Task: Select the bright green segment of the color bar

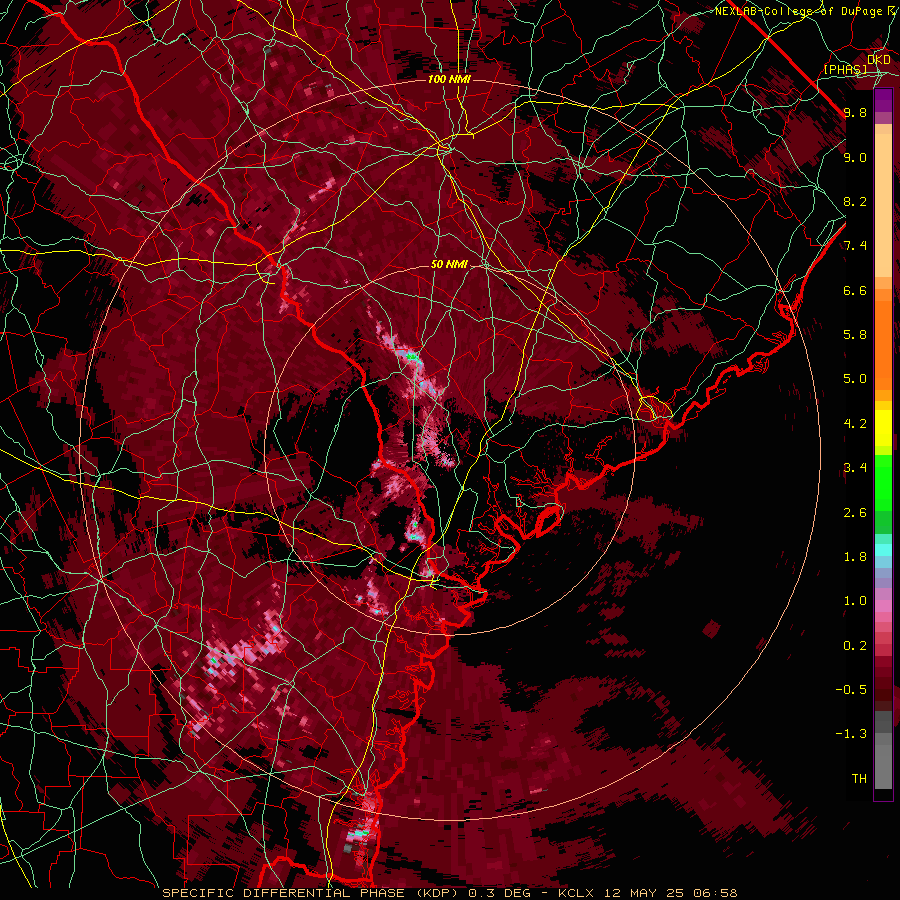Action: click(x=883, y=482)
